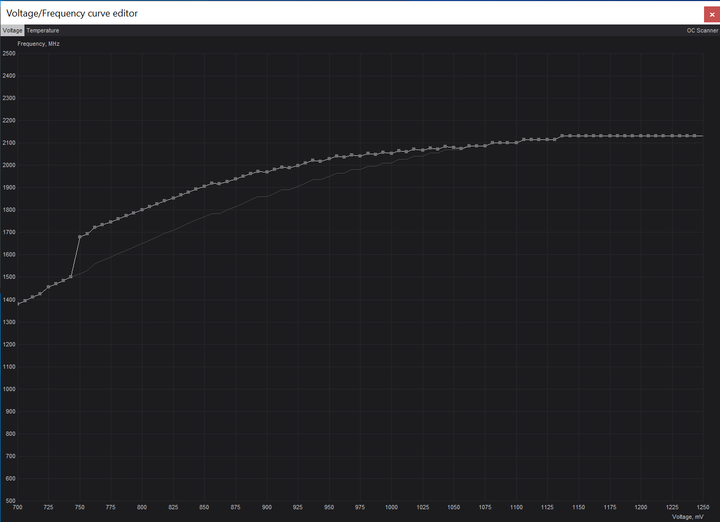
Task: Switch to the Voltage tab
Action: click(x=12, y=30)
